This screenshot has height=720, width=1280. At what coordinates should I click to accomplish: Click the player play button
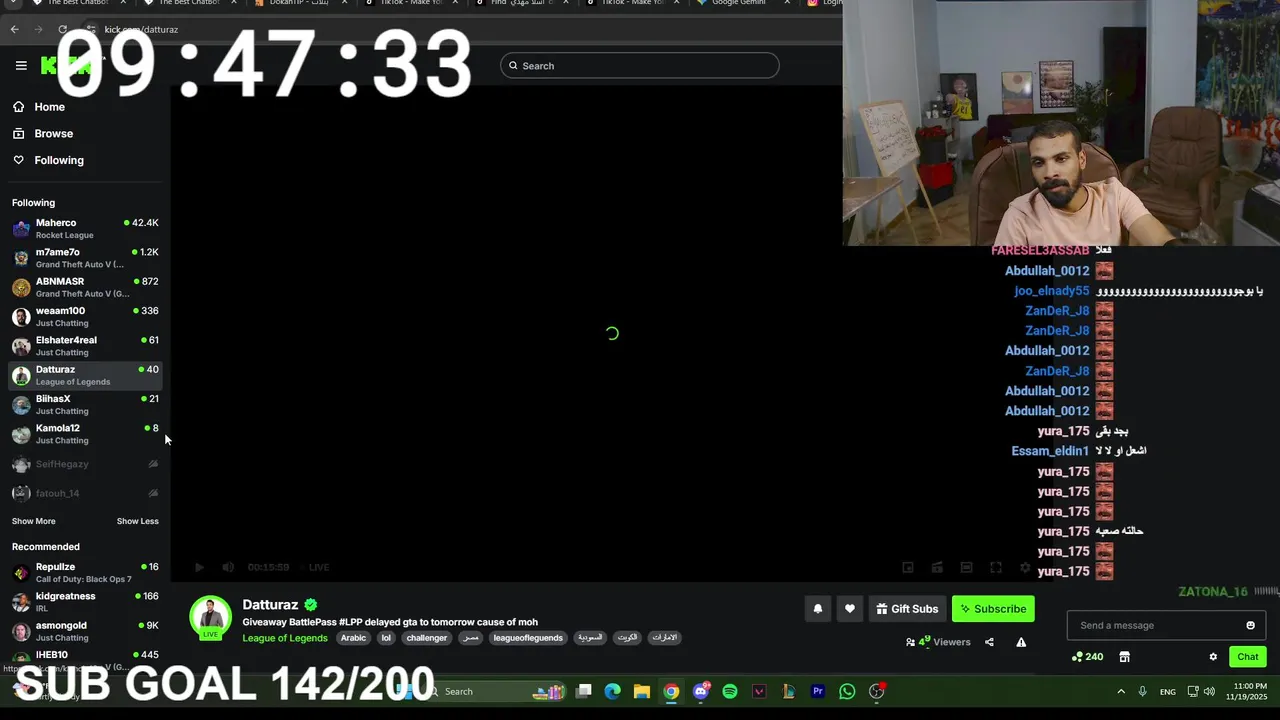point(199,567)
